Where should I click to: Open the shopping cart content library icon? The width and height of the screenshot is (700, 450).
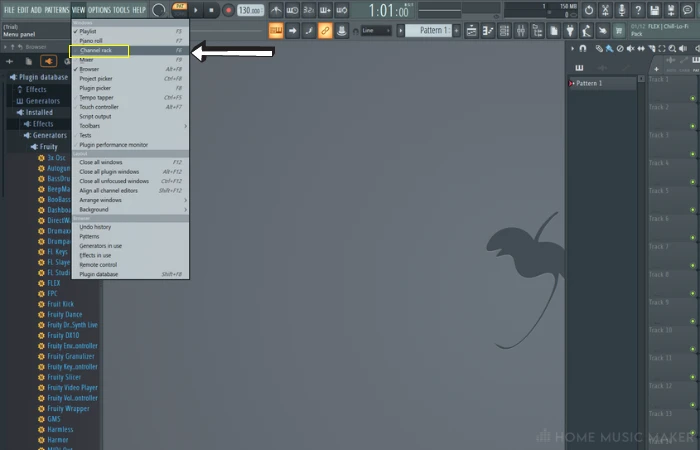point(619,31)
